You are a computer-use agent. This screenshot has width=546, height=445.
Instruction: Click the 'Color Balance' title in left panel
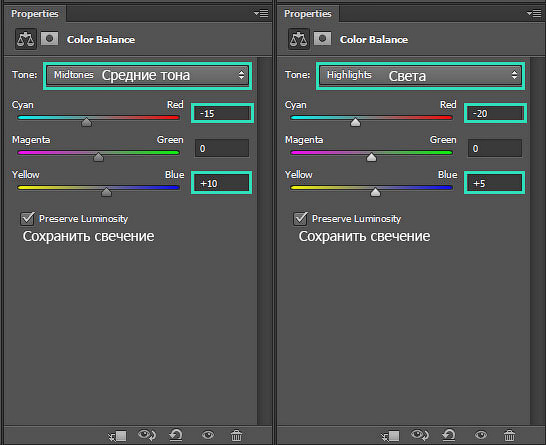coord(101,40)
